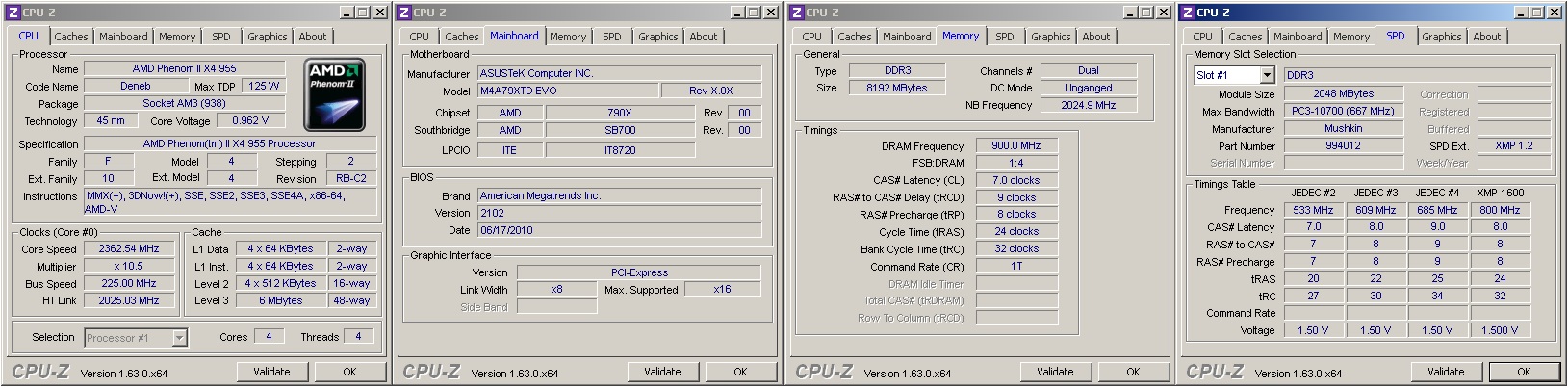Click Validate in the Memory window
This screenshot has height=388, width=1568.
(x=1055, y=372)
